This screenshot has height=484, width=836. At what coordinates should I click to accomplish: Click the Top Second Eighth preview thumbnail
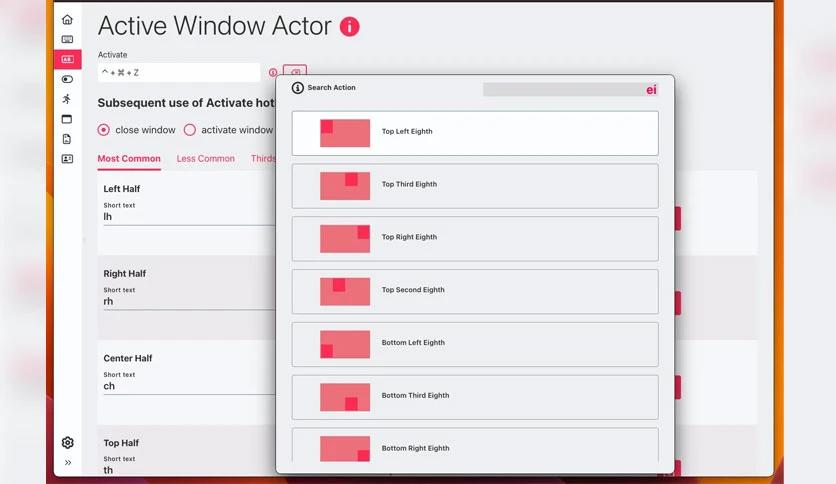coord(345,292)
